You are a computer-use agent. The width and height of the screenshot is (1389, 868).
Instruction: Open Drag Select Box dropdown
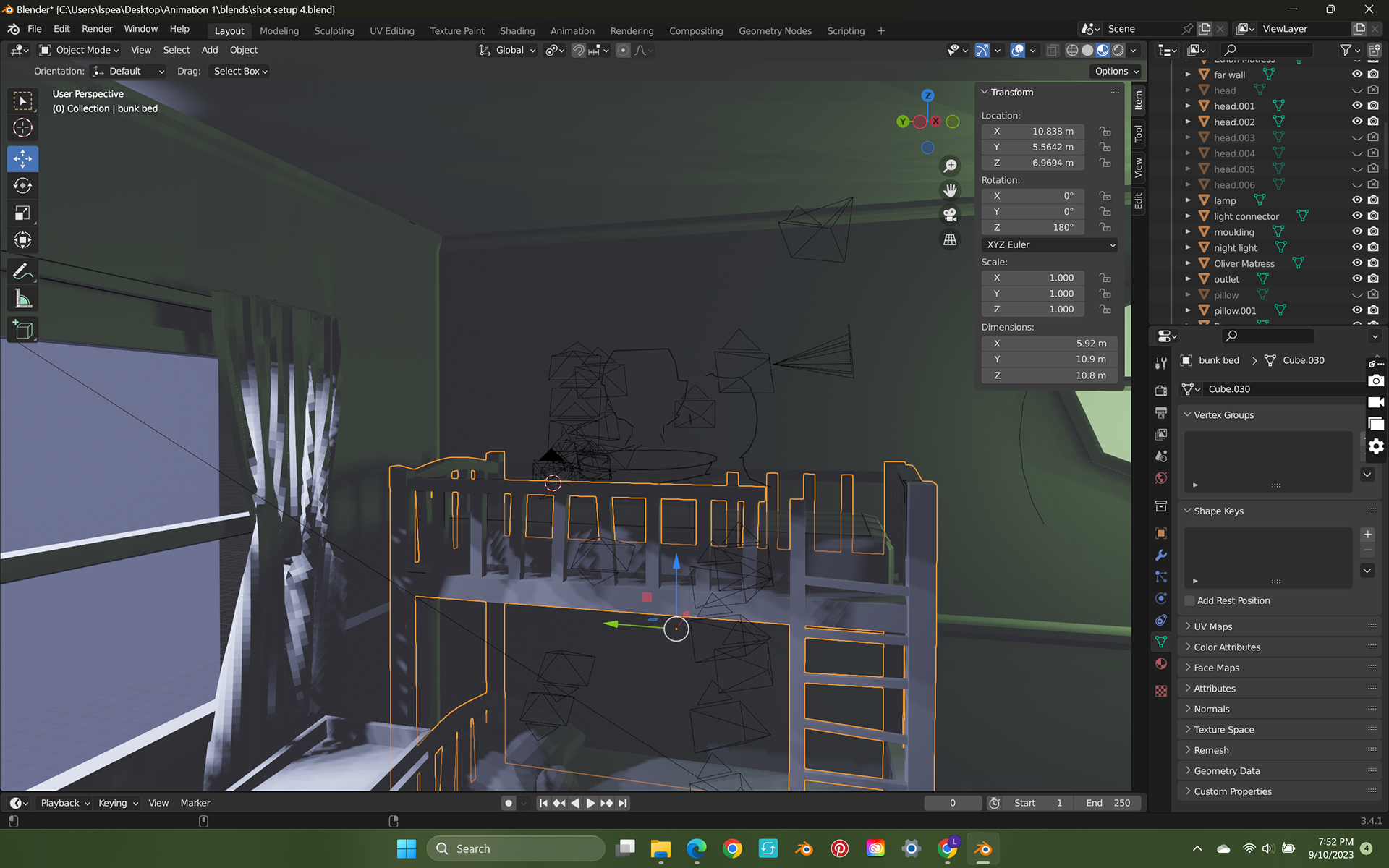(240, 71)
